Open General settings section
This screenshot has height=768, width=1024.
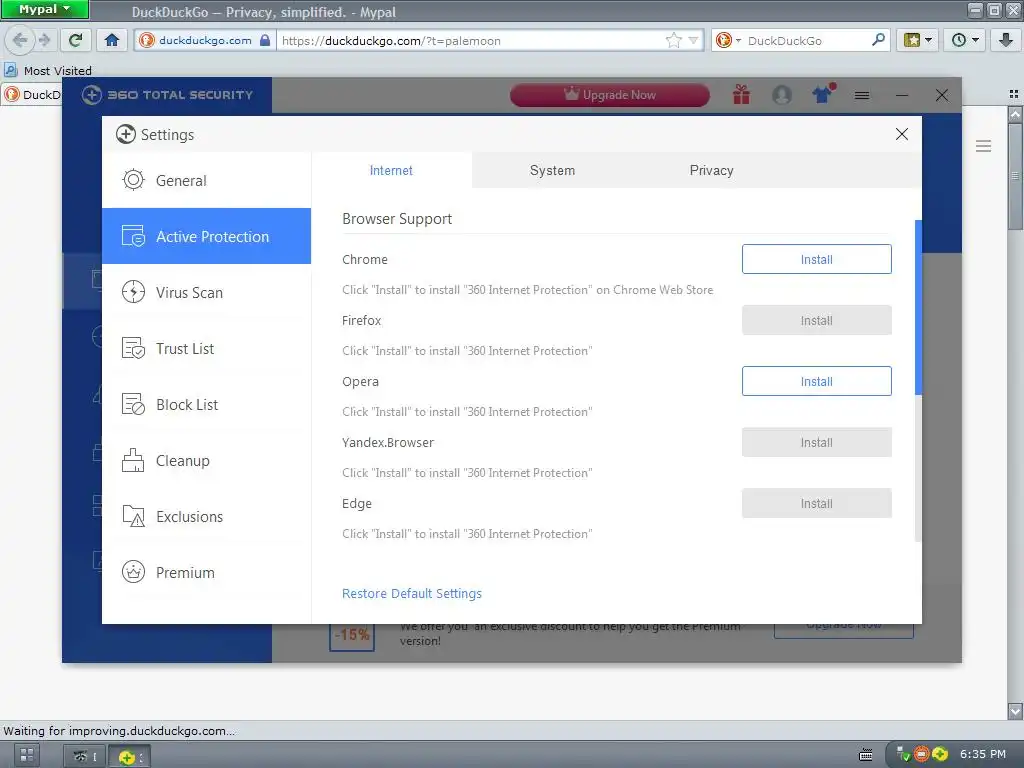point(206,180)
